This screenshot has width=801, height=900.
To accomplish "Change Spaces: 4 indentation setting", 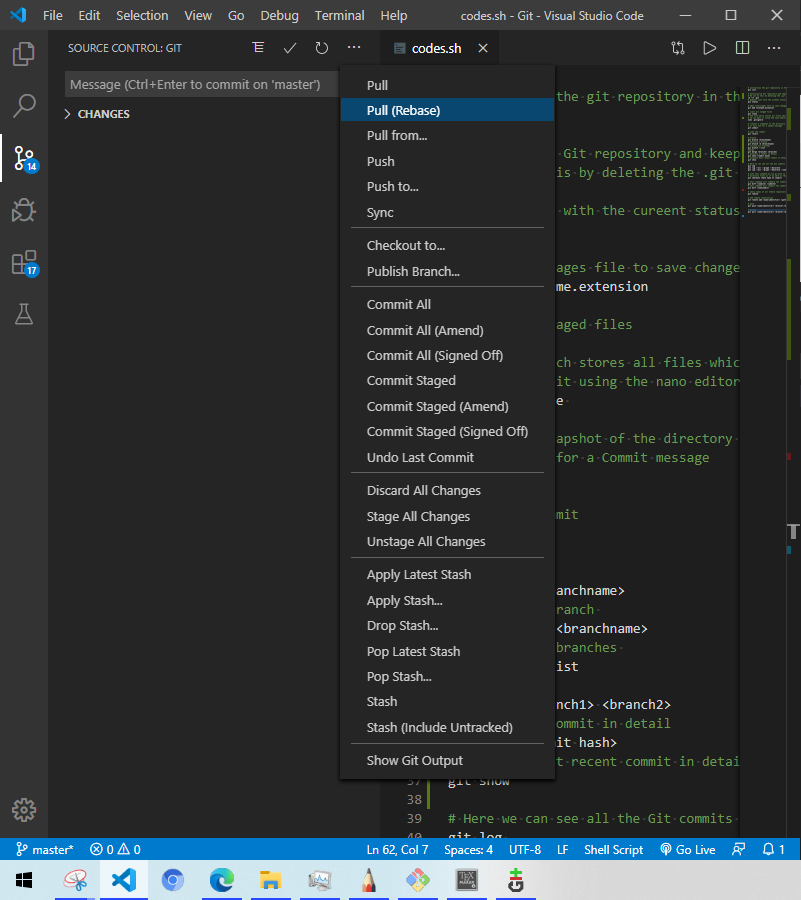I will [x=468, y=849].
